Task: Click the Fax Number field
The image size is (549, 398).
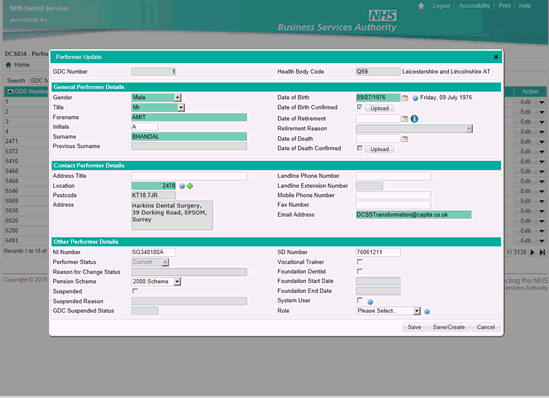Action: click(394, 205)
